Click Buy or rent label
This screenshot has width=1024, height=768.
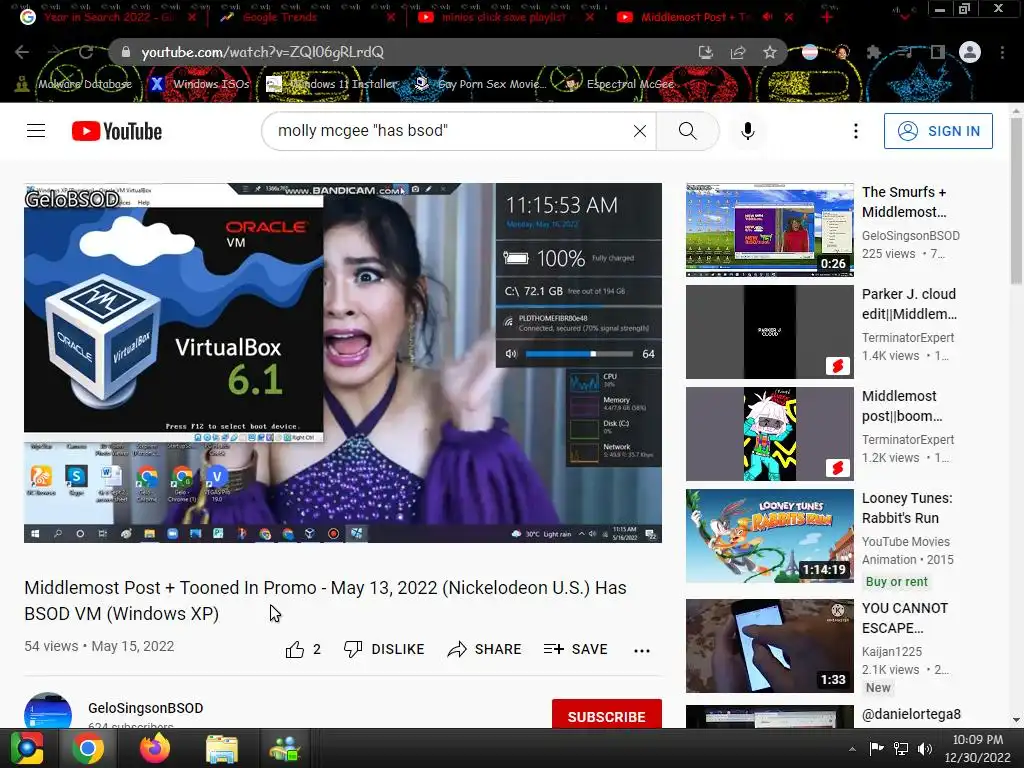[897, 581]
